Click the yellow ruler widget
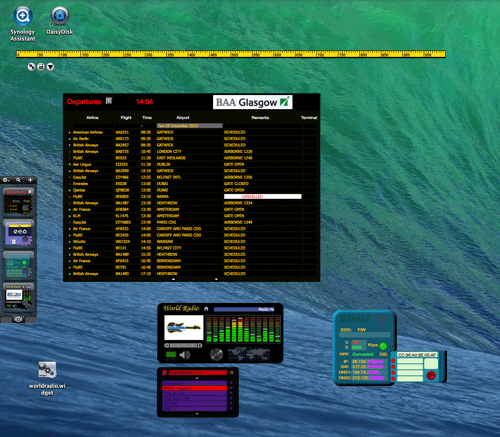This screenshot has width=500, height=437. click(231, 54)
